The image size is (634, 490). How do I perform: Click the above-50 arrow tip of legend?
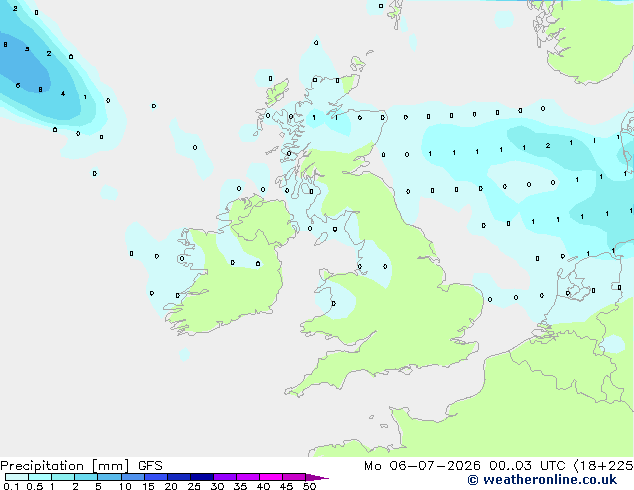pos(317,477)
